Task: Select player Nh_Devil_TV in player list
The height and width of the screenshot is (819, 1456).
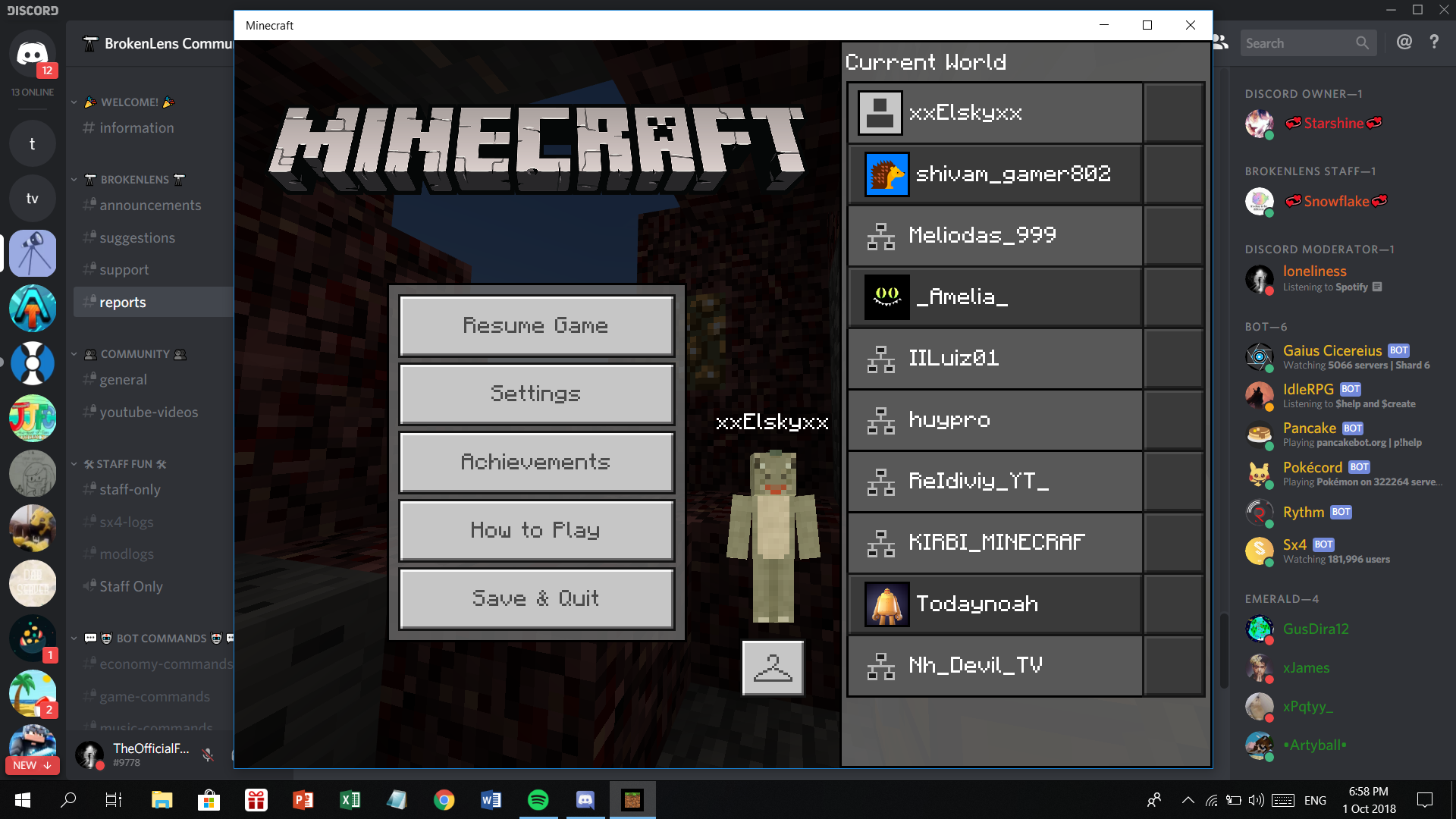Action: tap(995, 666)
